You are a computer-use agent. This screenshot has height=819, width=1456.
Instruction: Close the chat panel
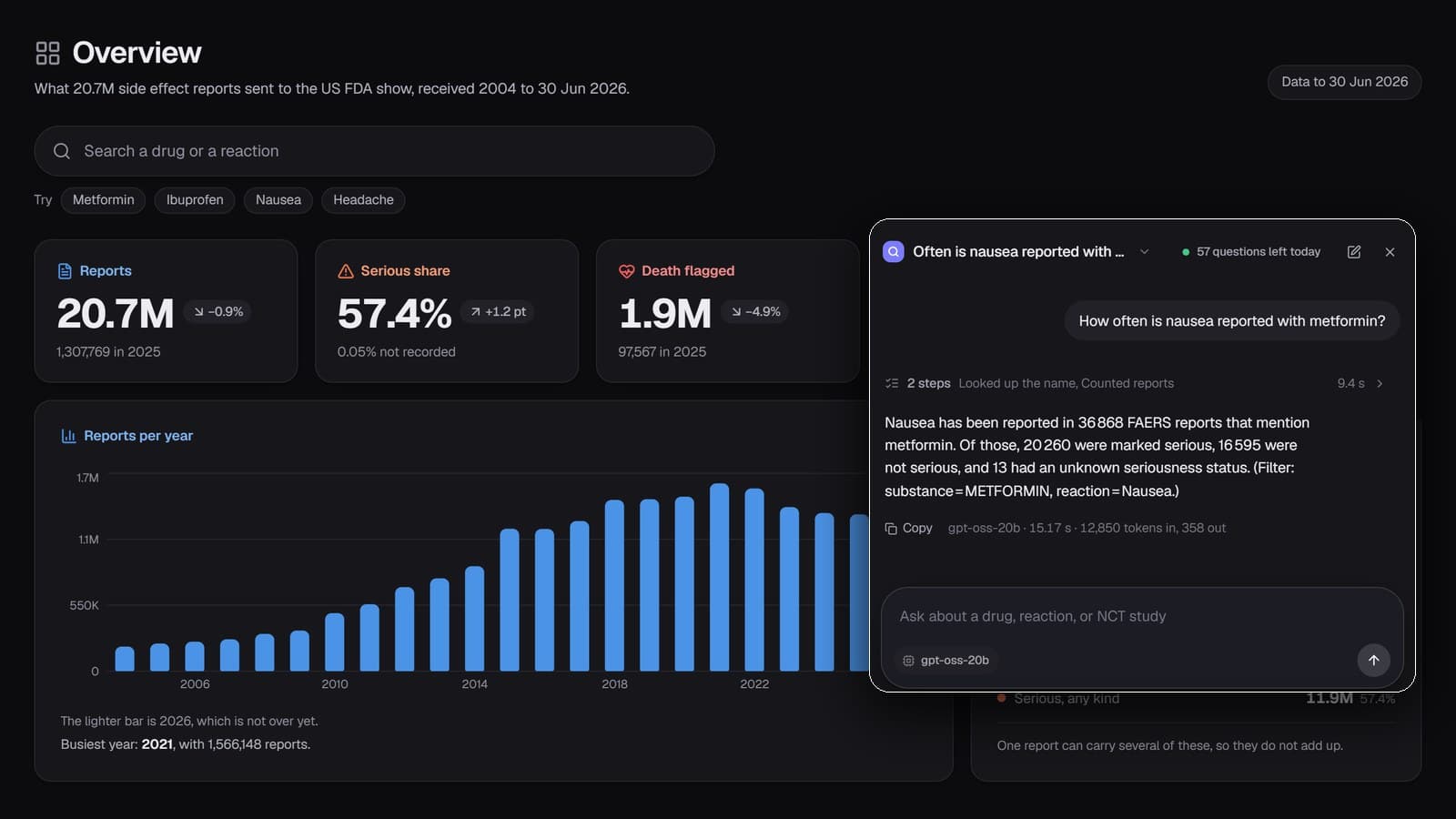pos(1390,252)
